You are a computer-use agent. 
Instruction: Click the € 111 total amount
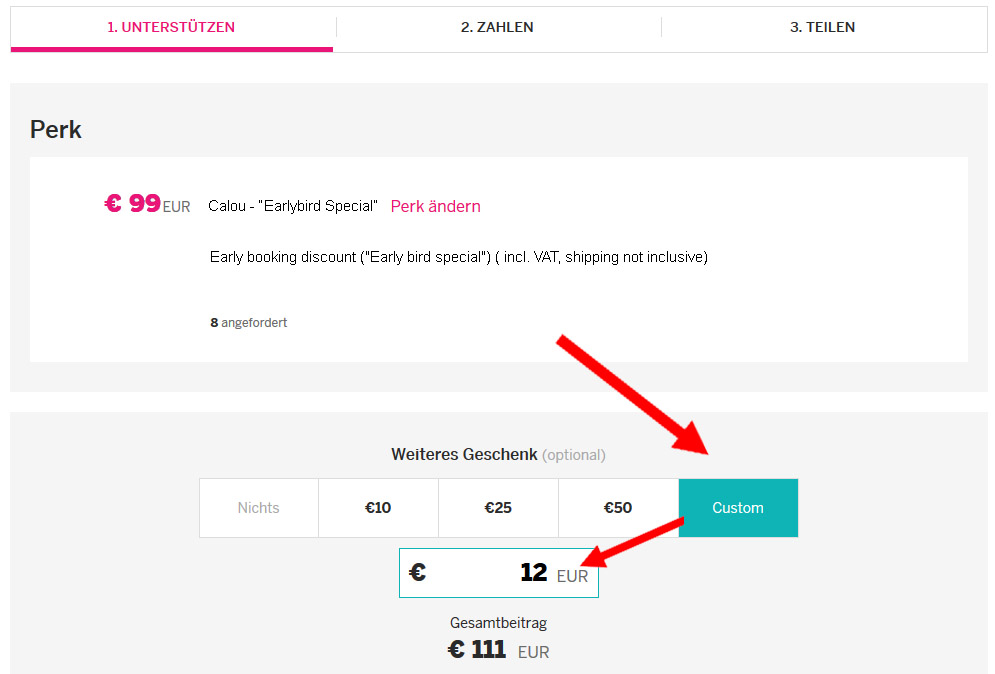coord(477,650)
